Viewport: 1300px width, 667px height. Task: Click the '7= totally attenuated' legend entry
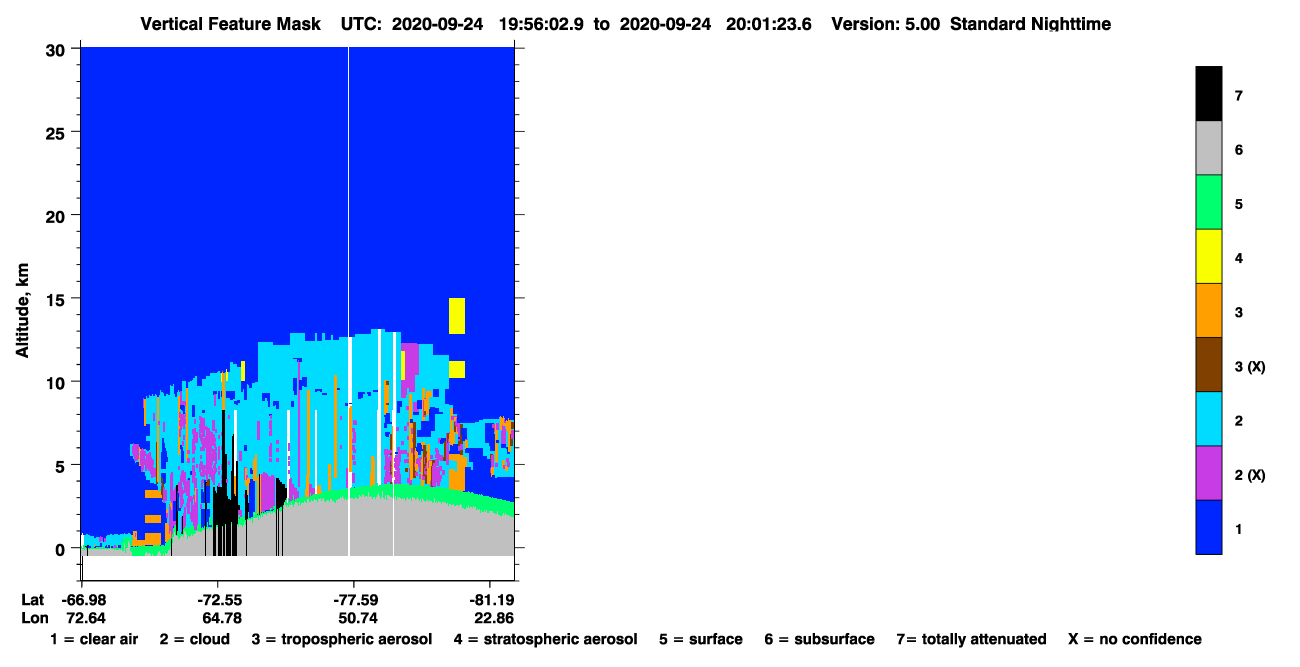(971, 639)
